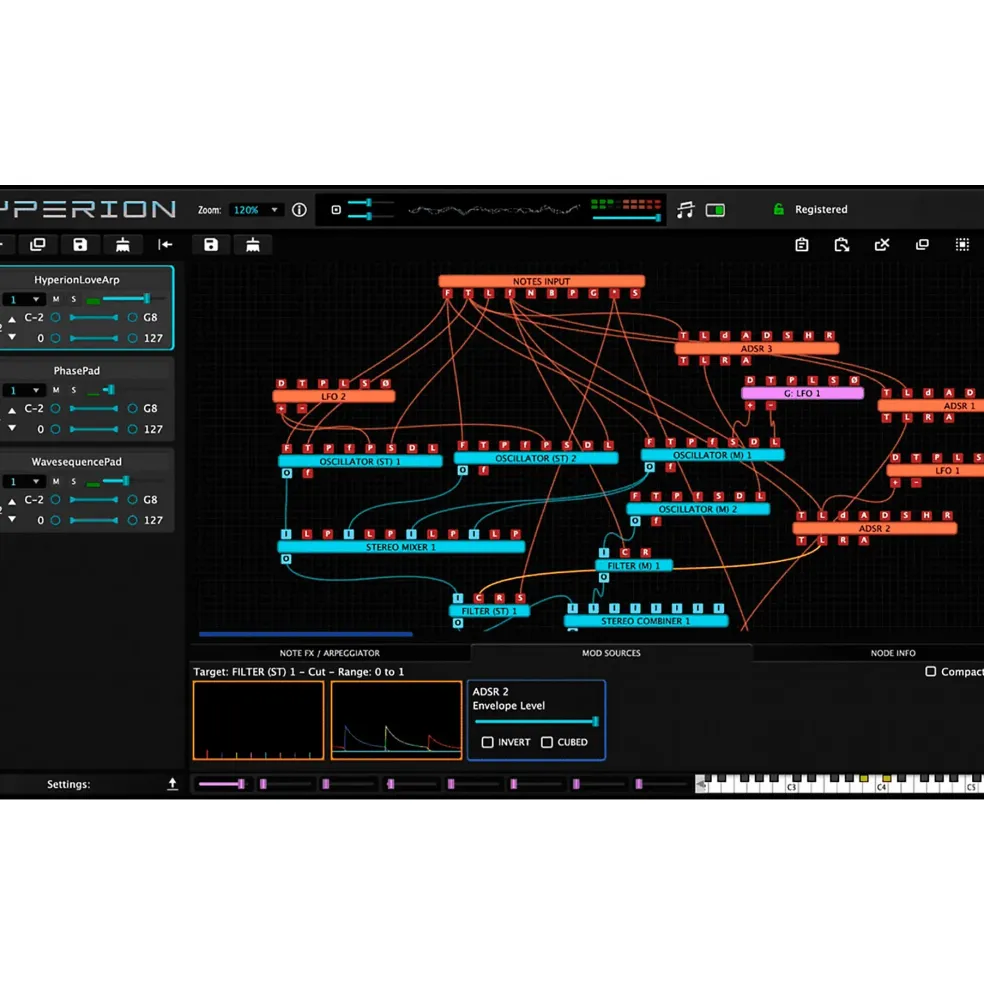Adjust ADSR 2 Envelope Level slider
This screenshot has width=984, height=985.
click(535, 721)
